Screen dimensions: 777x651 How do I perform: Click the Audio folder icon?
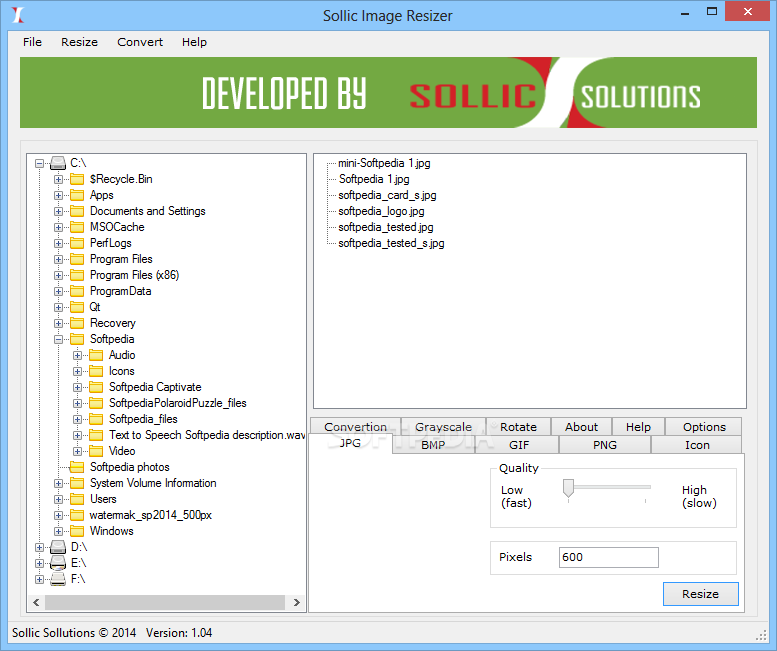[x=96, y=355]
